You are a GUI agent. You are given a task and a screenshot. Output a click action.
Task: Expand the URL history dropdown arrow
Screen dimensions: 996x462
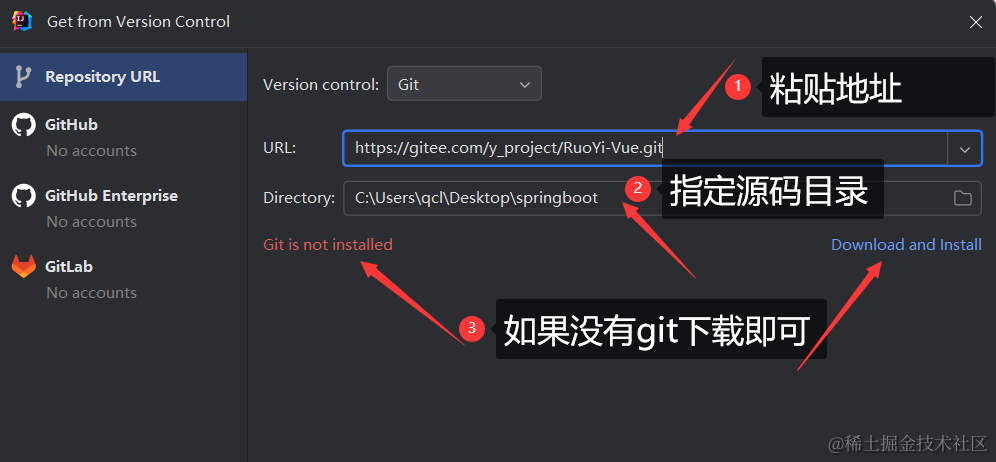(965, 149)
